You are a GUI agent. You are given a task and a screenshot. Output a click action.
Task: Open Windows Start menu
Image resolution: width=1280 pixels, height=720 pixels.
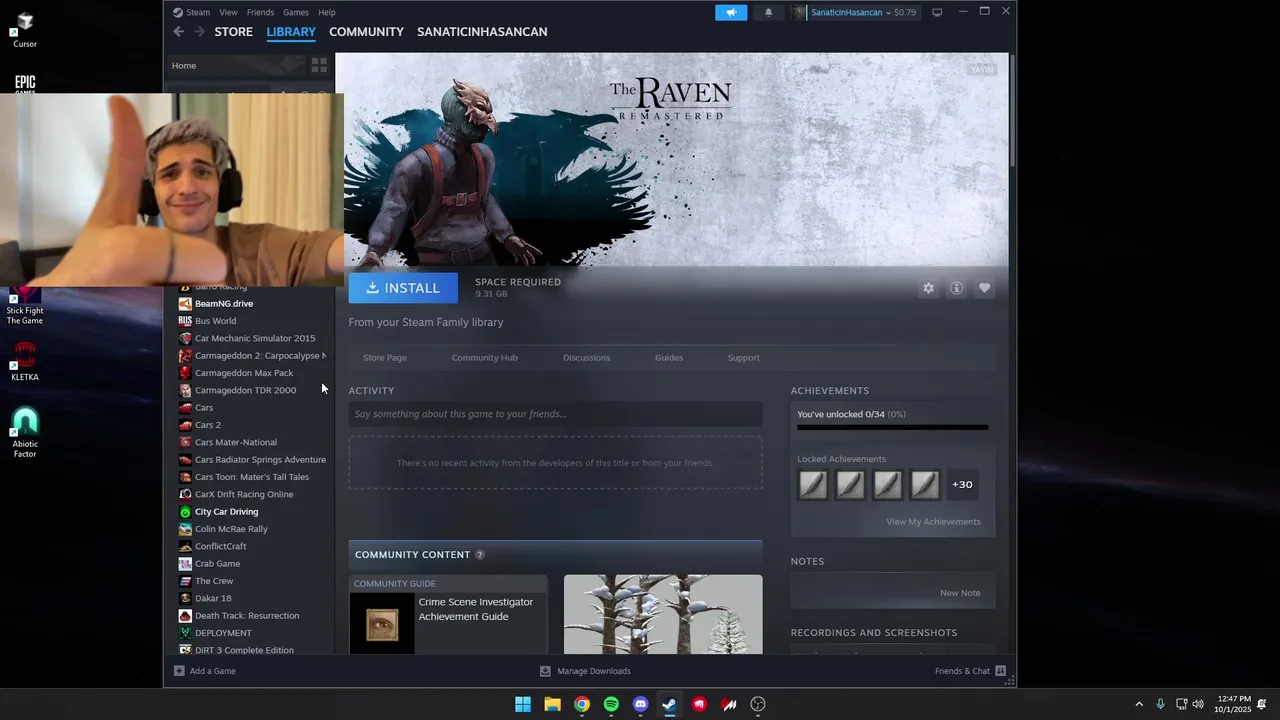[x=523, y=704]
